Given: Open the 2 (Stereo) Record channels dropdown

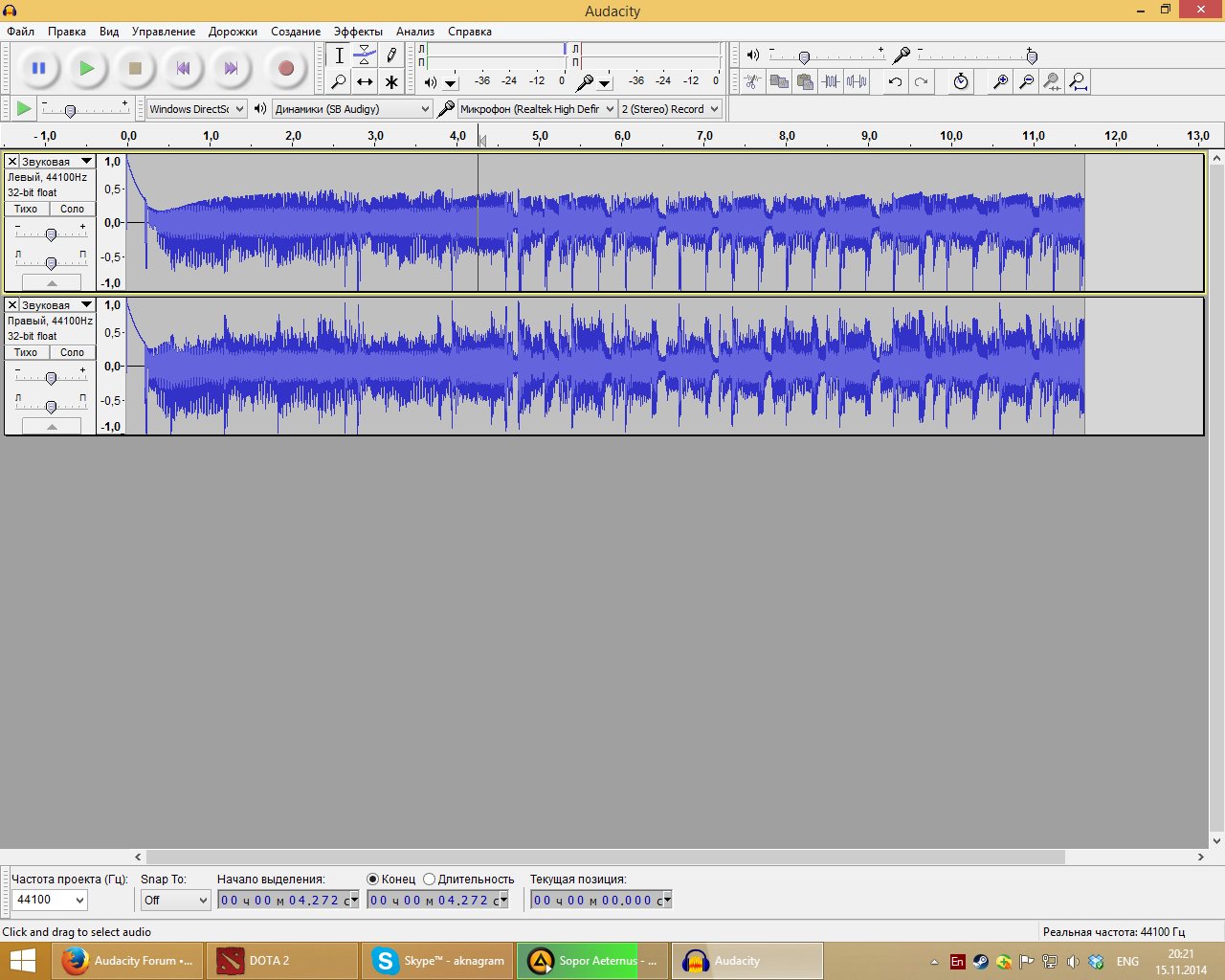Looking at the screenshot, I should [670, 109].
